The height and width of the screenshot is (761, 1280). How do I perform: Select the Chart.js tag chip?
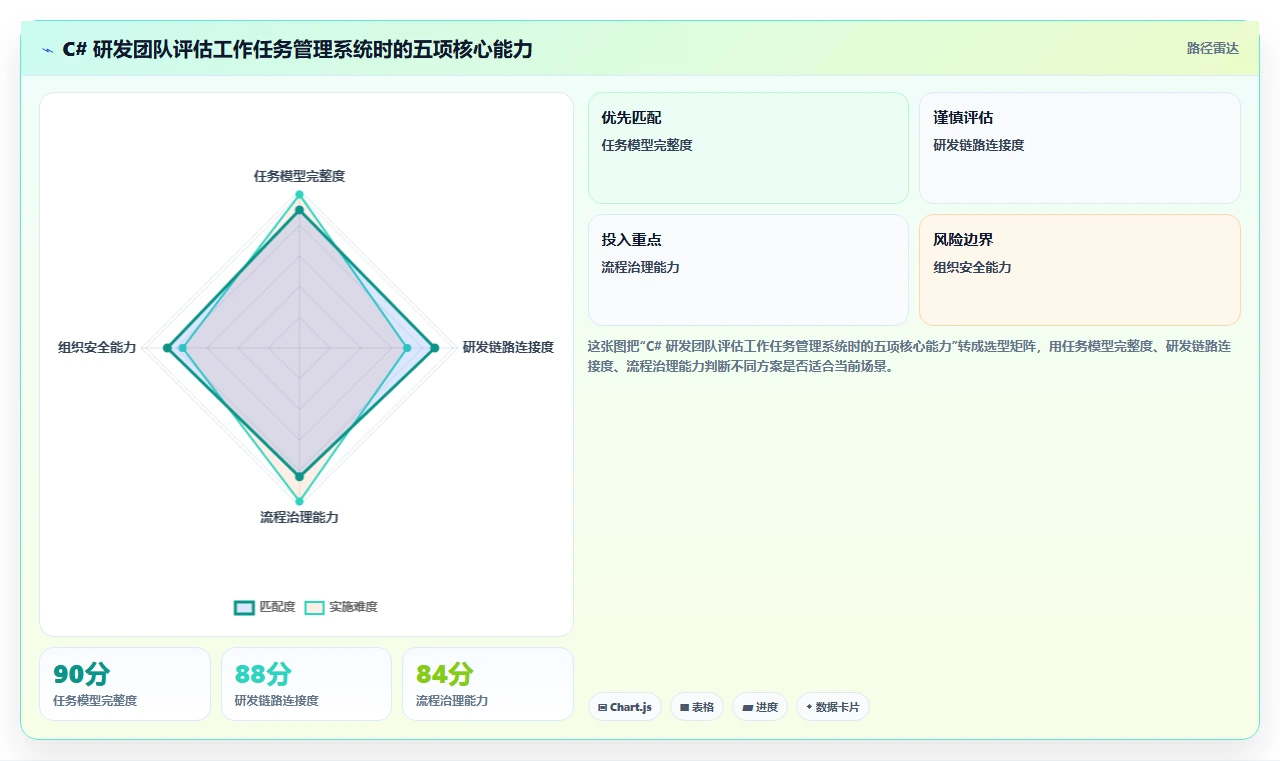point(625,707)
